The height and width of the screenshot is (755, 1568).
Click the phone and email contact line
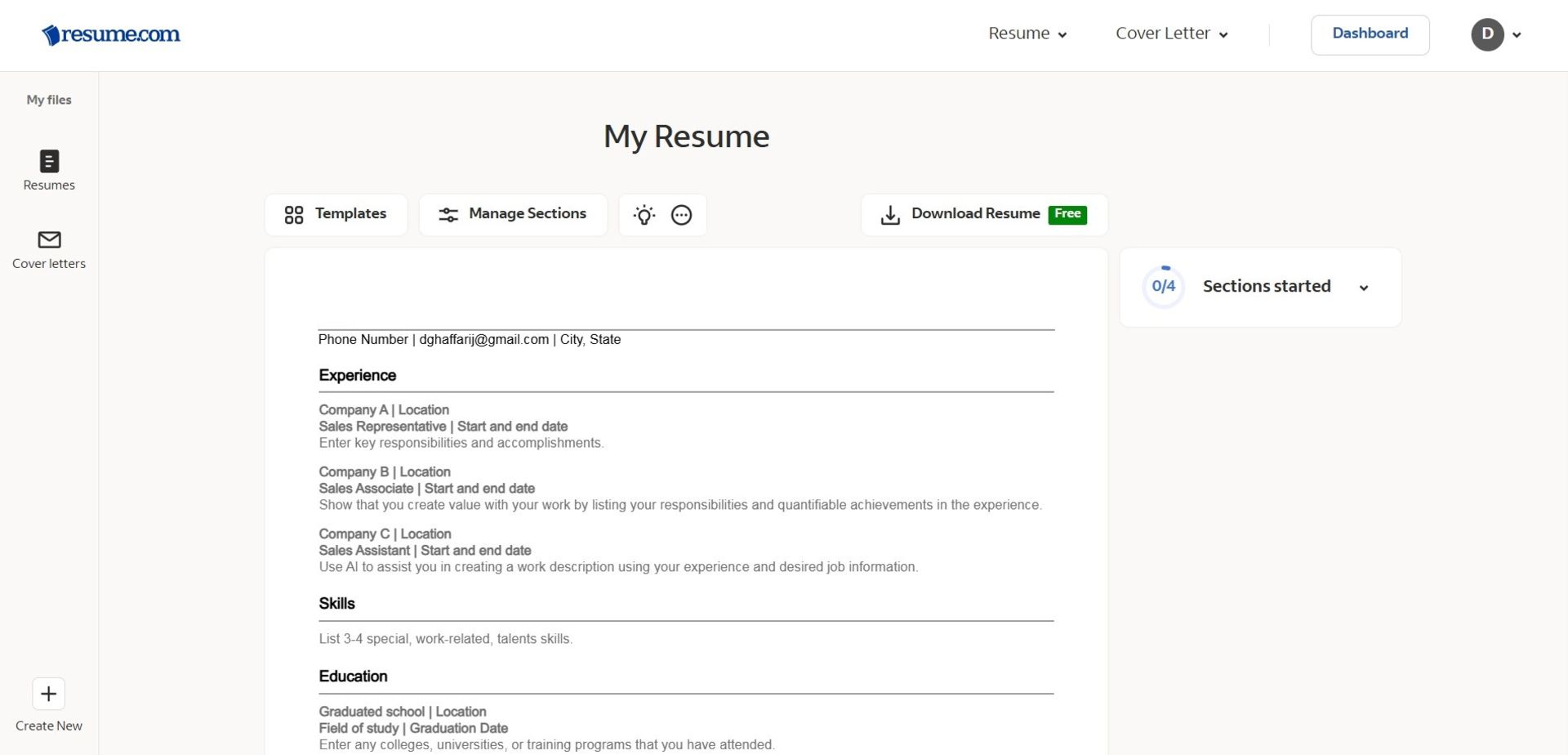(469, 339)
